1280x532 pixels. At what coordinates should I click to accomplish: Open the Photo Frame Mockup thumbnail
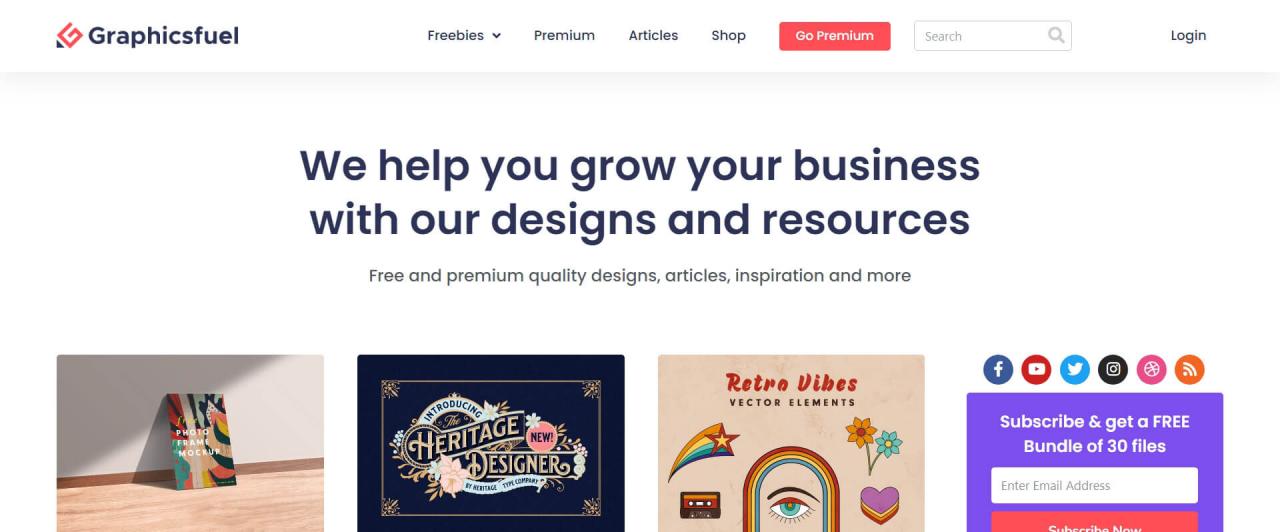tap(190, 443)
